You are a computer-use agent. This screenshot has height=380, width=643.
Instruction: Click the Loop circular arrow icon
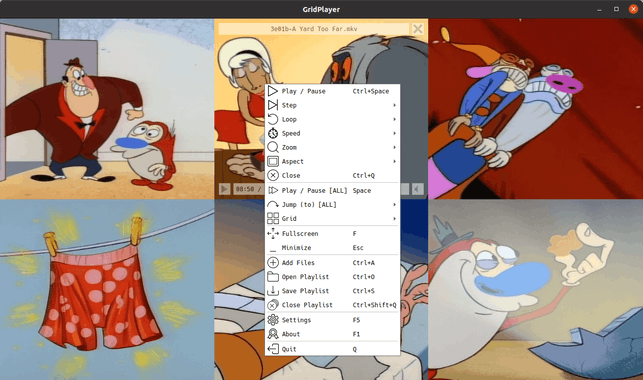click(x=273, y=119)
